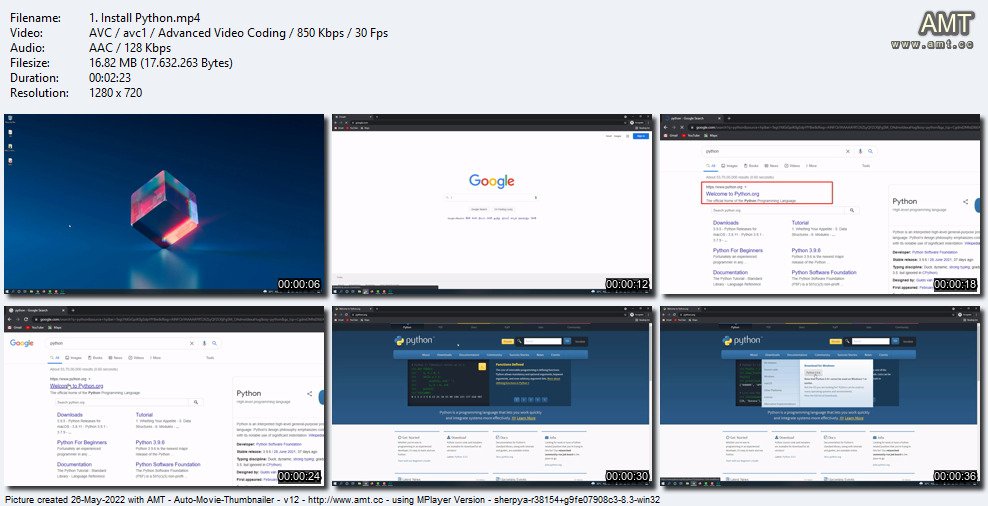Open the Downloads menu thumbnail at 00:00:36

[820, 396]
